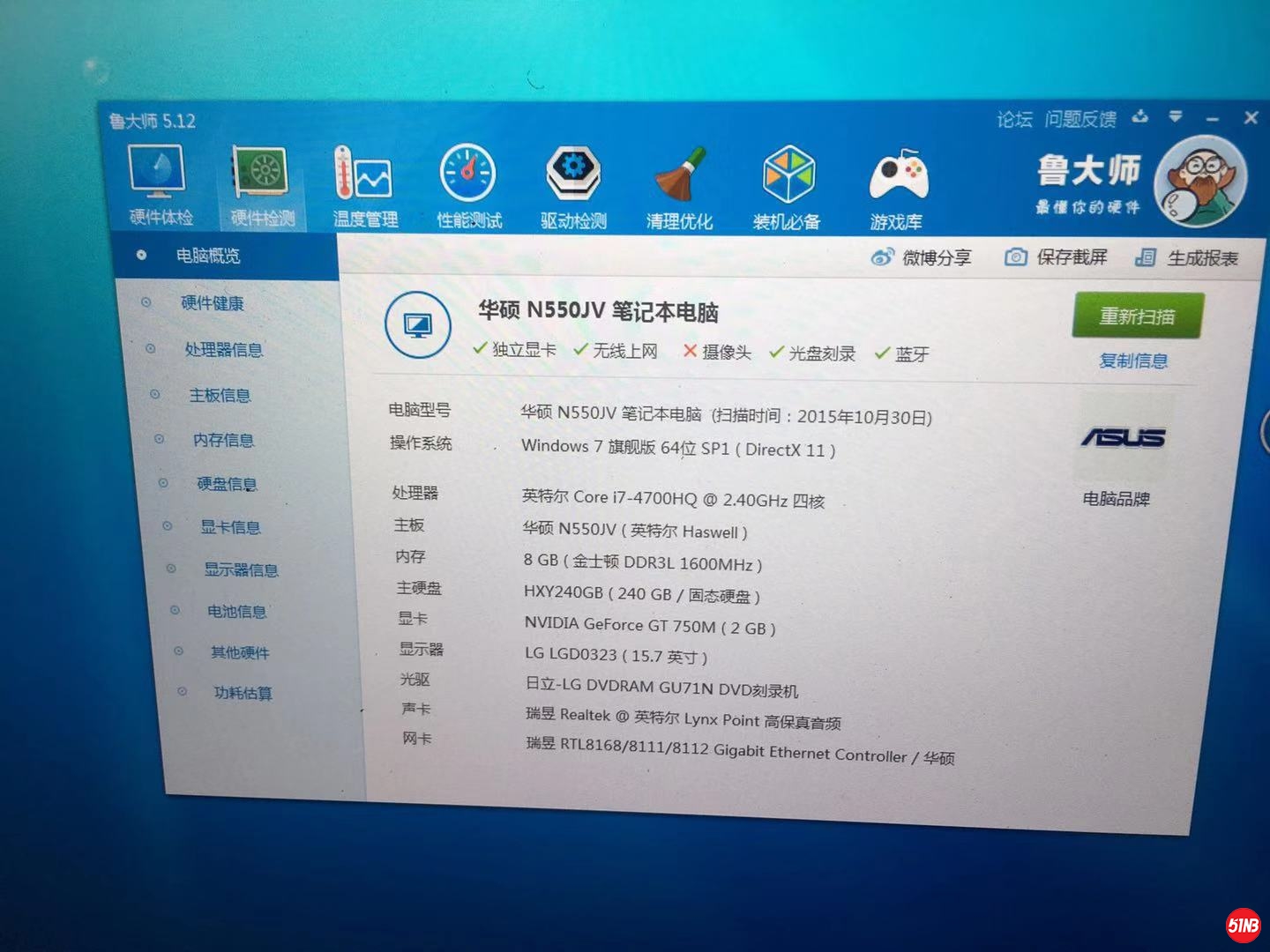Screen dimensions: 1270x952
Task: Click the red X beside 摄像头
Action: 691,352
